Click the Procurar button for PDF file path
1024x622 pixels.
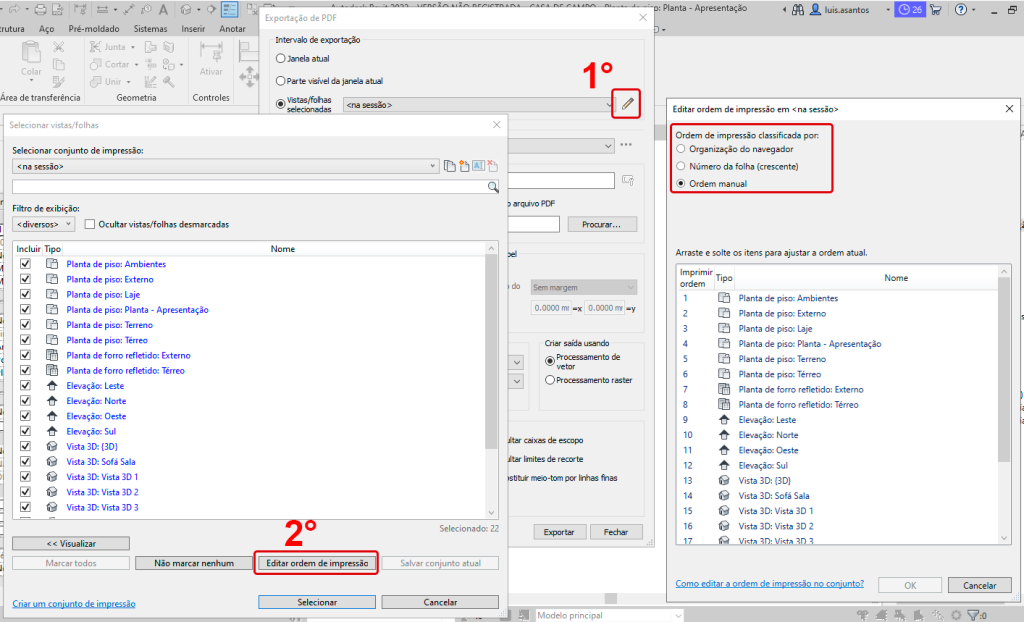point(601,224)
